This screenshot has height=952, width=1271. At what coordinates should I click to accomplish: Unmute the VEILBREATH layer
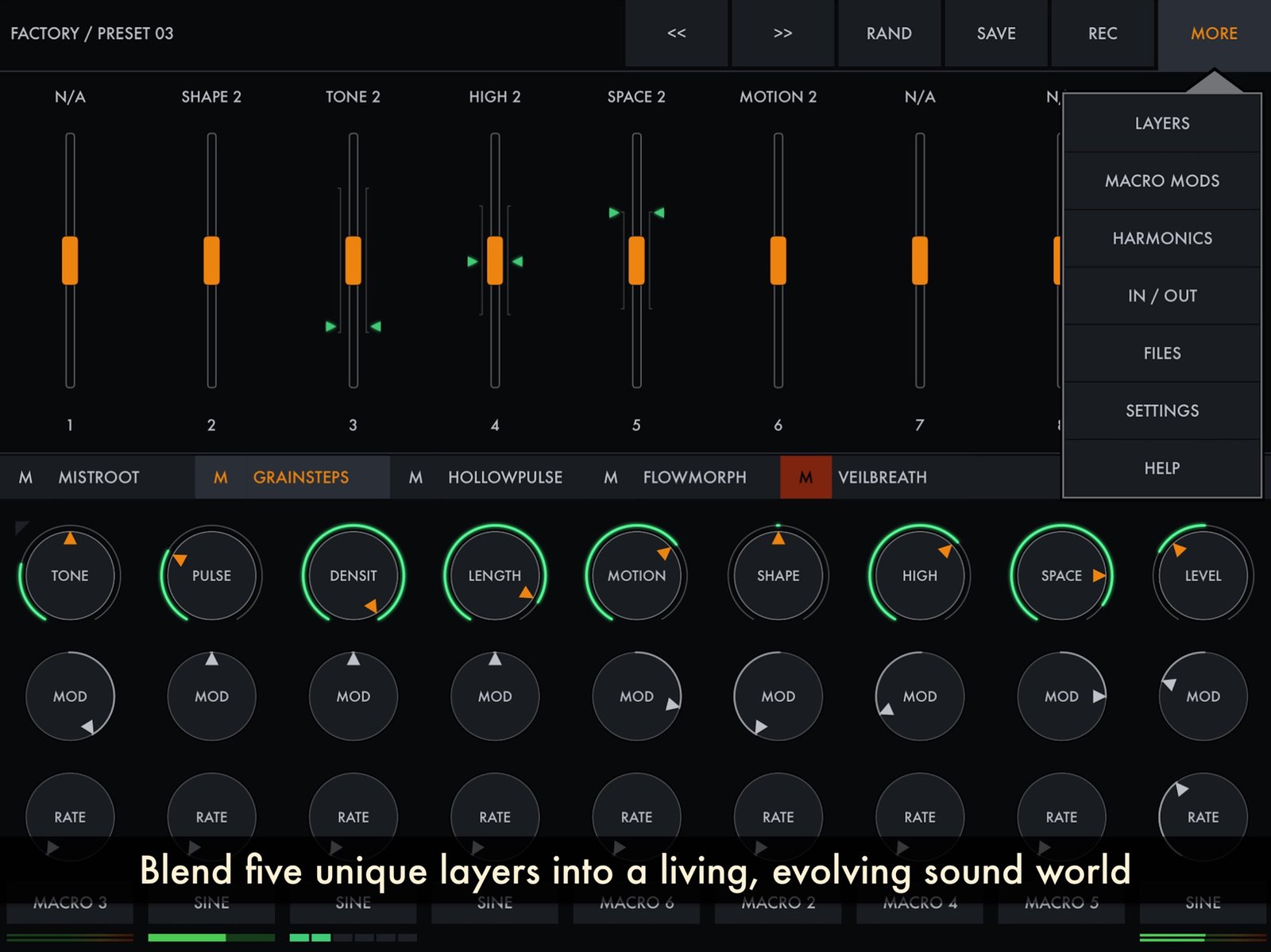pyautogui.click(x=805, y=477)
